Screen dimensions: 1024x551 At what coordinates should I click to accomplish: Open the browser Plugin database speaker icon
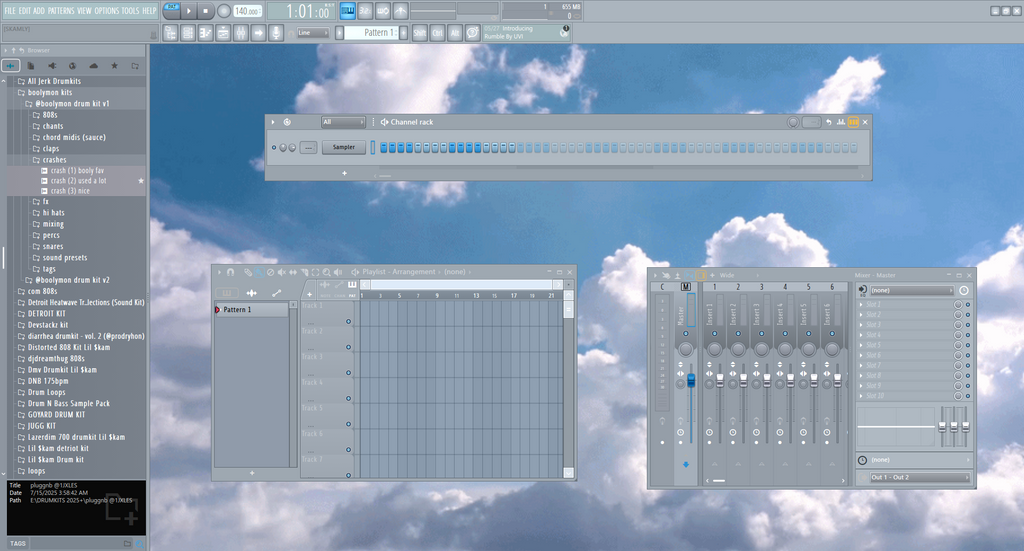(x=52, y=66)
